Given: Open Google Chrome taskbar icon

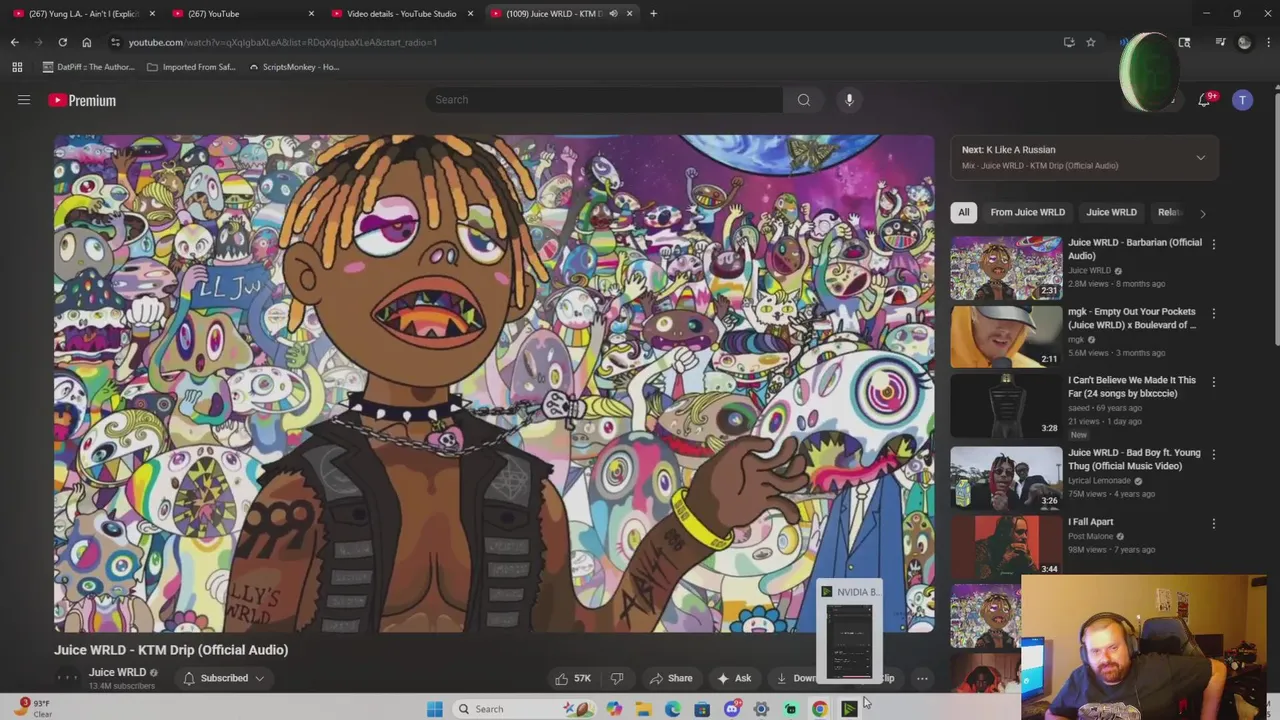Looking at the screenshot, I should click(820, 709).
